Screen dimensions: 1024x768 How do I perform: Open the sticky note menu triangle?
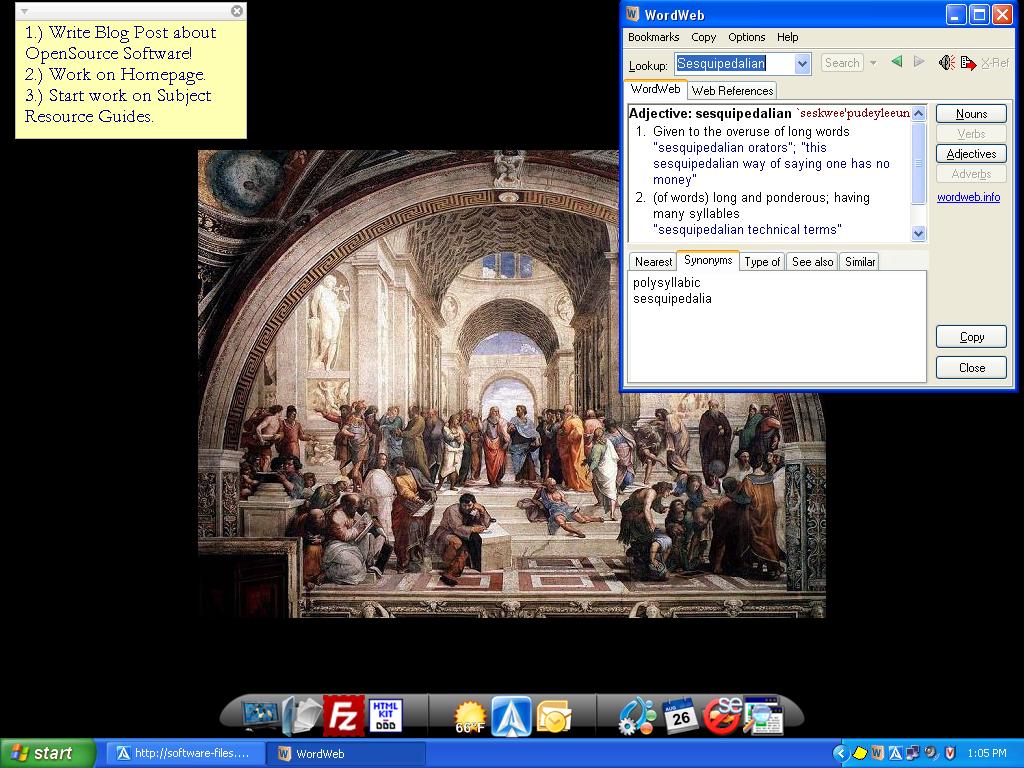click(x=24, y=11)
